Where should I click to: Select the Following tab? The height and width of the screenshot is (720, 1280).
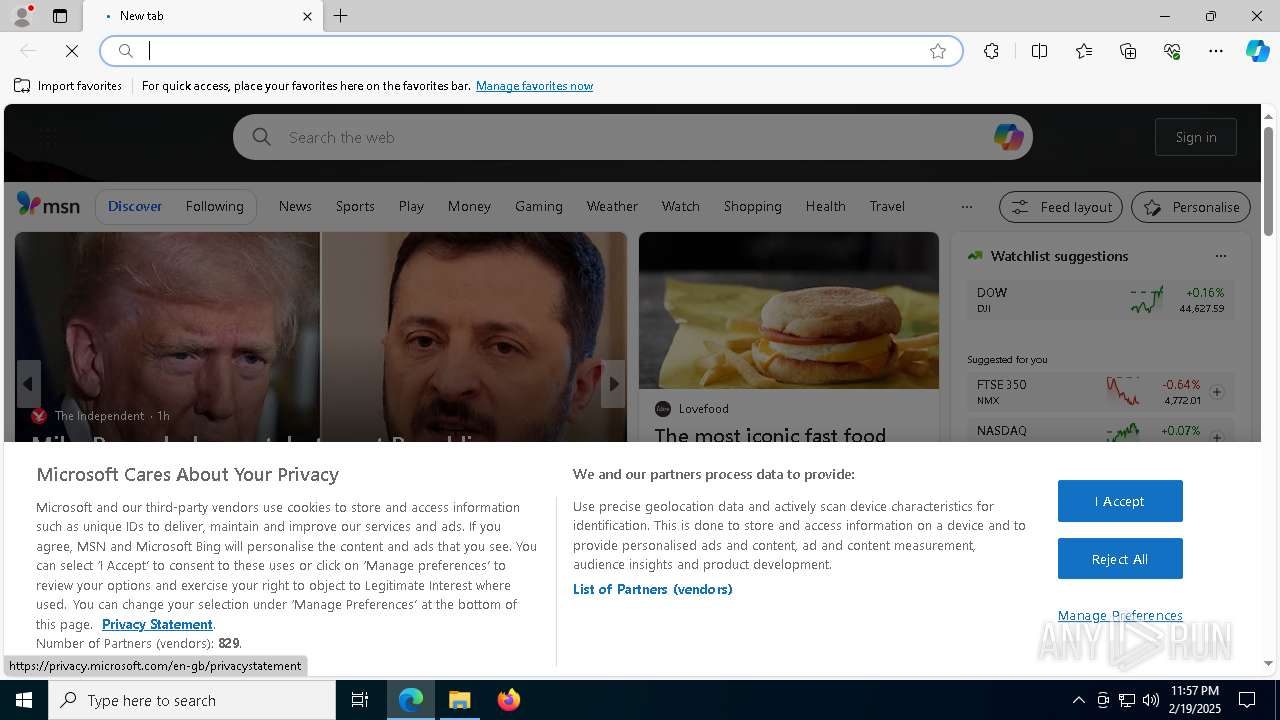coord(214,206)
